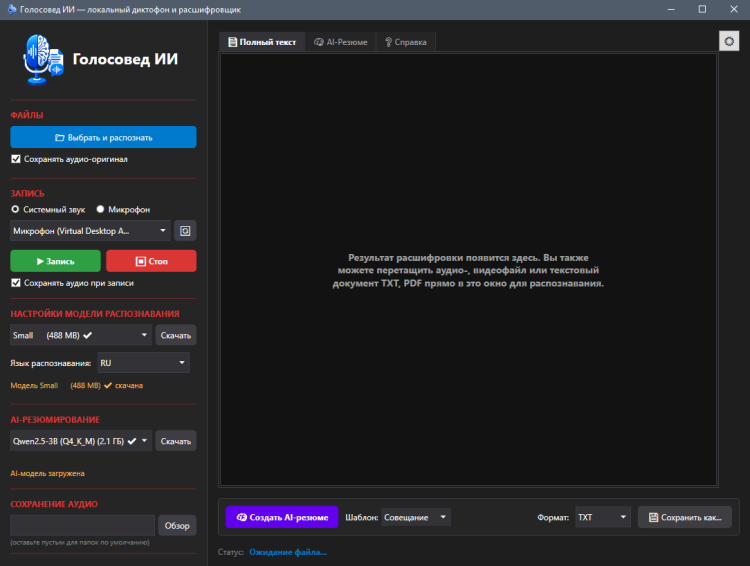Click the AI-РЕЗЮМИРОВАНИЕ section heading
The image size is (750, 566).
coord(55,420)
